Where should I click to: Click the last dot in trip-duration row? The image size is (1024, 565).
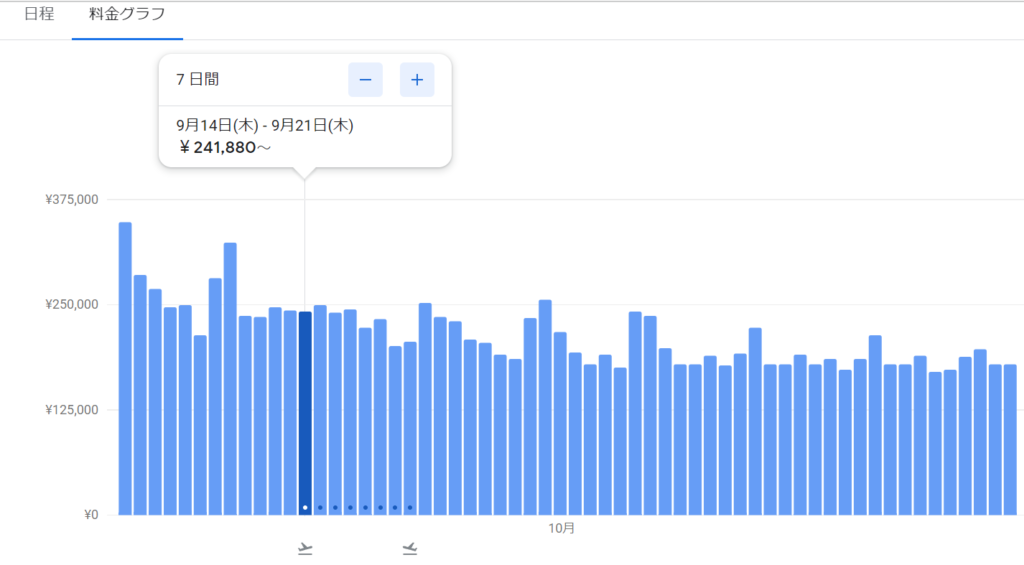pyautogui.click(x=410, y=507)
